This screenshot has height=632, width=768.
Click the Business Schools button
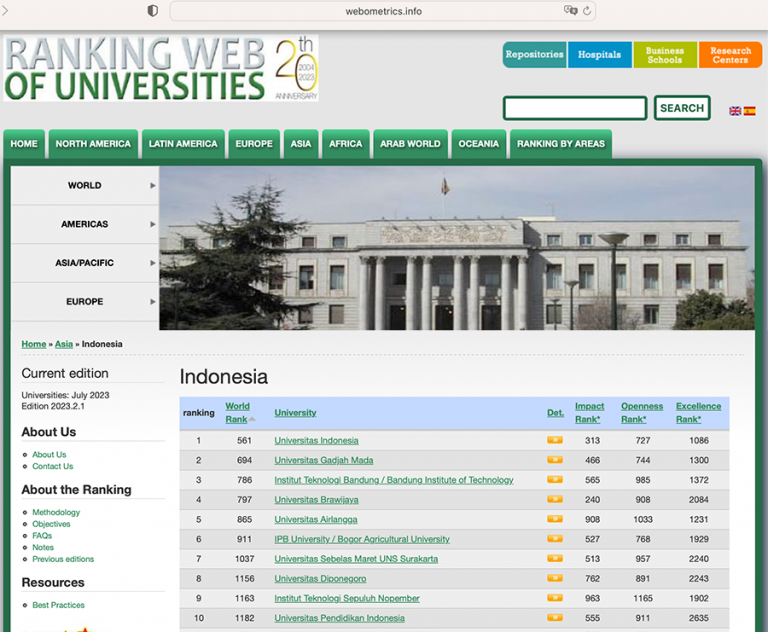[x=665, y=54]
